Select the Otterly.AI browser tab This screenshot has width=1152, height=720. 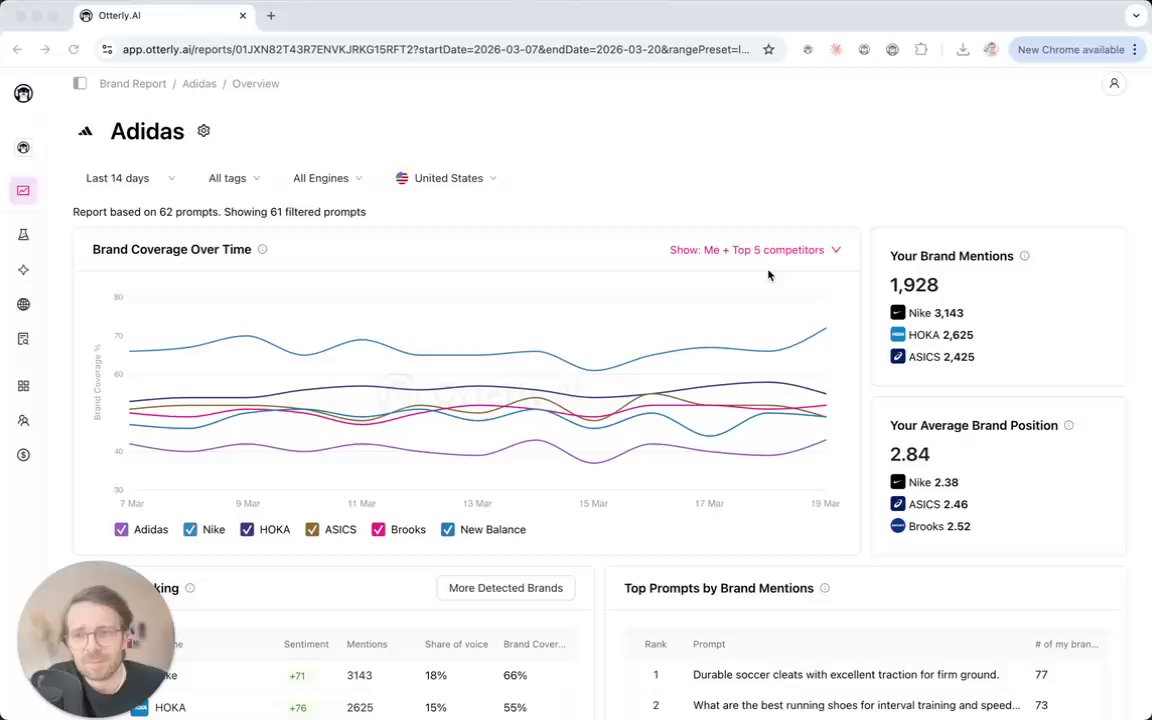click(x=160, y=16)
